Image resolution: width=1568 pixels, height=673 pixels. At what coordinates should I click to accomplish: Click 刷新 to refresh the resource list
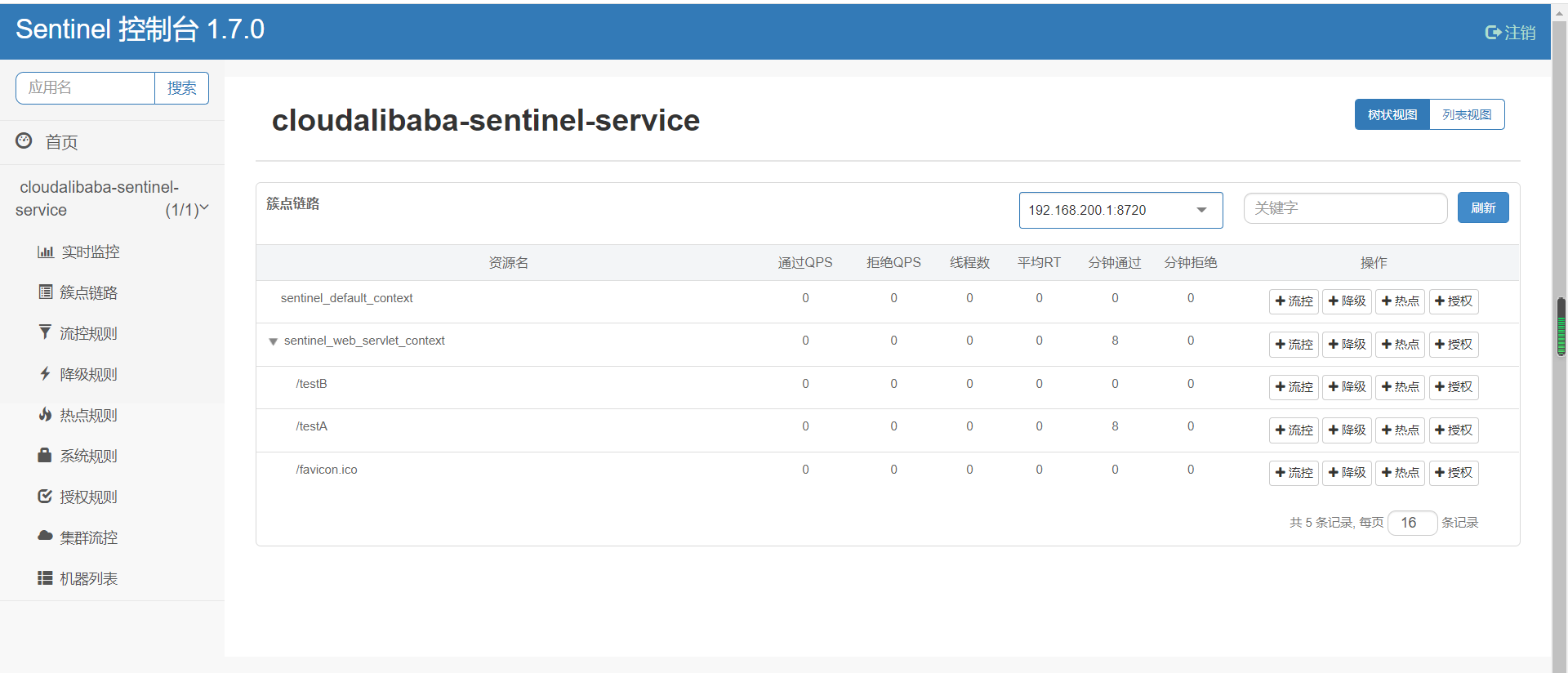(x=1482, y=208)
